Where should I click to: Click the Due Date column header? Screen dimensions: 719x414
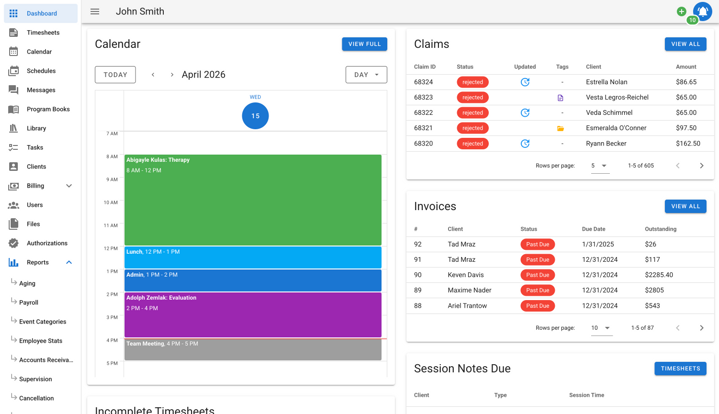click(x=593, y=229)
